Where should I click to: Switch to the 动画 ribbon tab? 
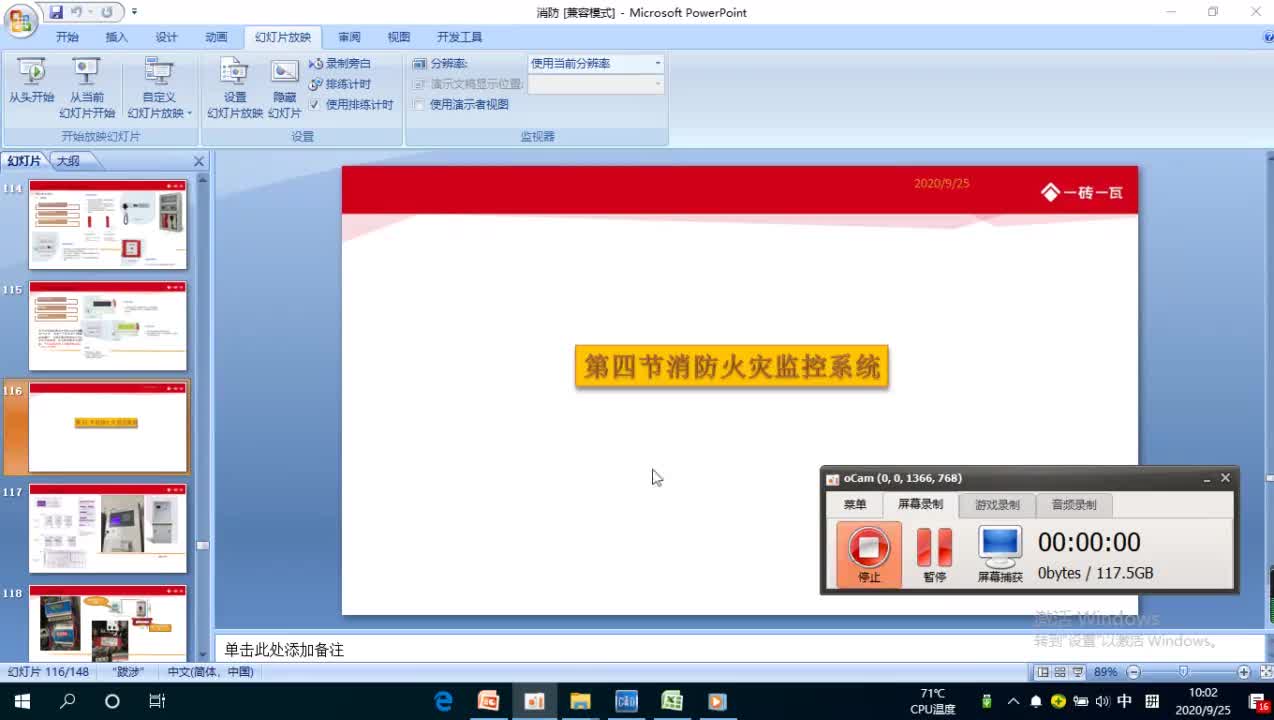[216, 37]
